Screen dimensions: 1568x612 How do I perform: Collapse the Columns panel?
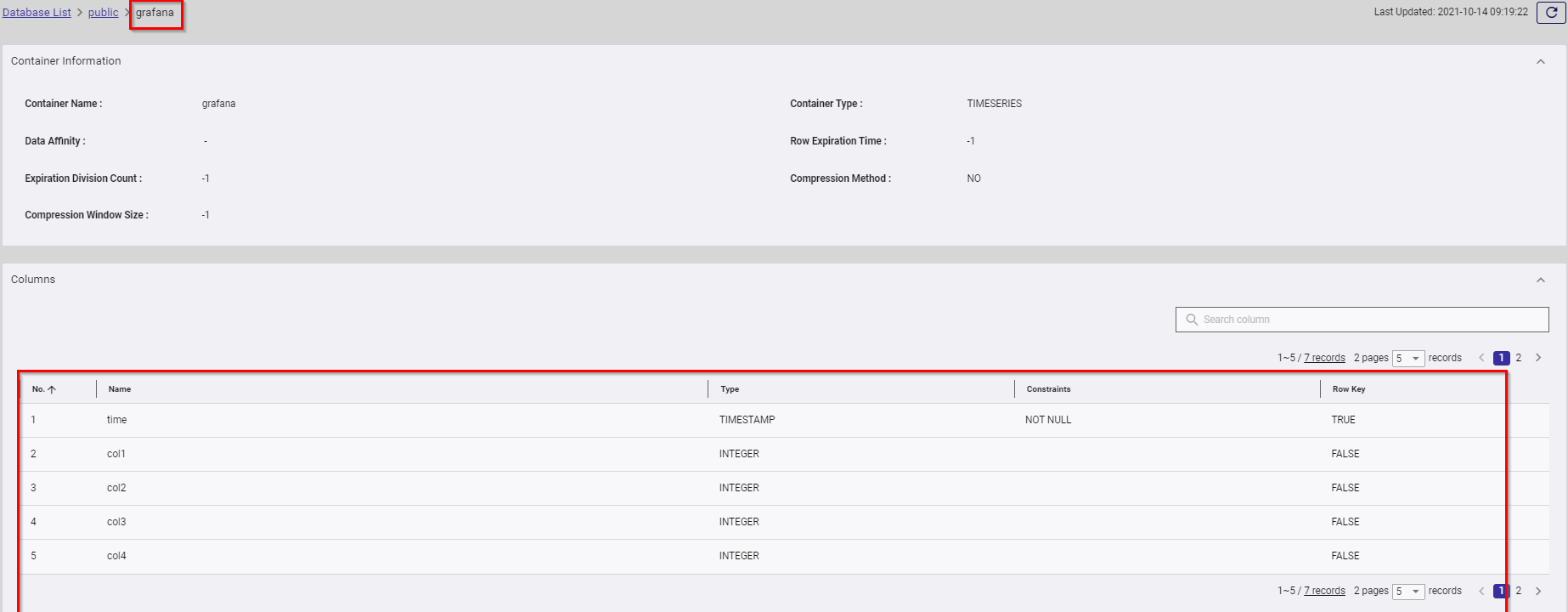[1540, 280]
